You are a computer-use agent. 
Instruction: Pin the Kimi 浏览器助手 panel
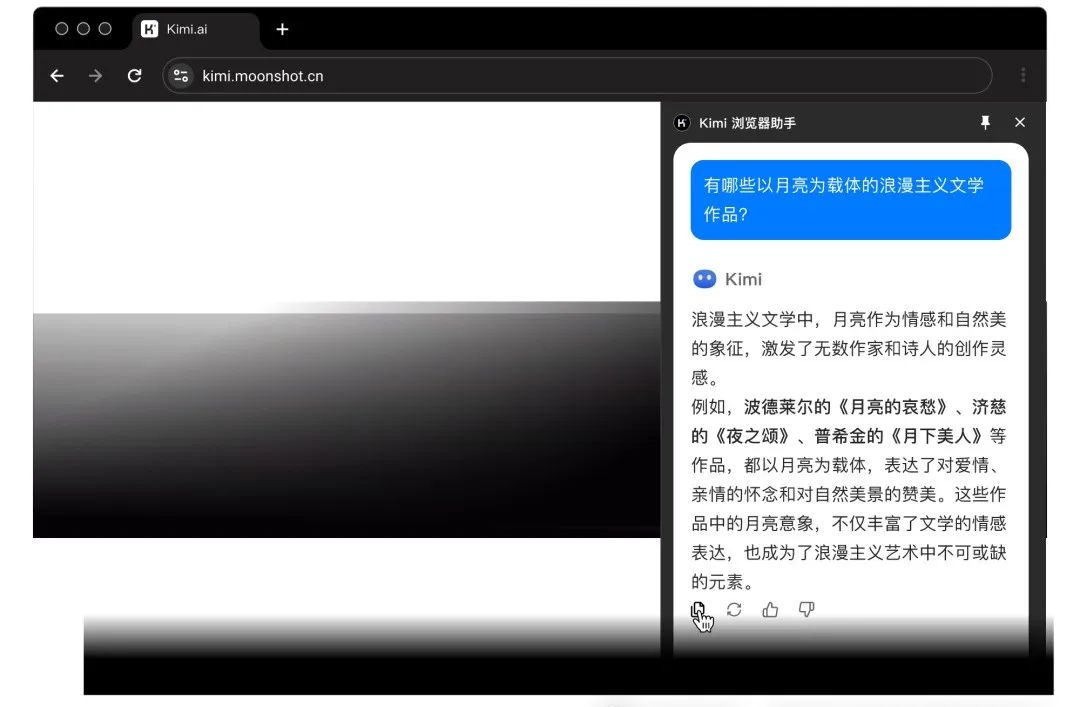[x=985, y=122]
